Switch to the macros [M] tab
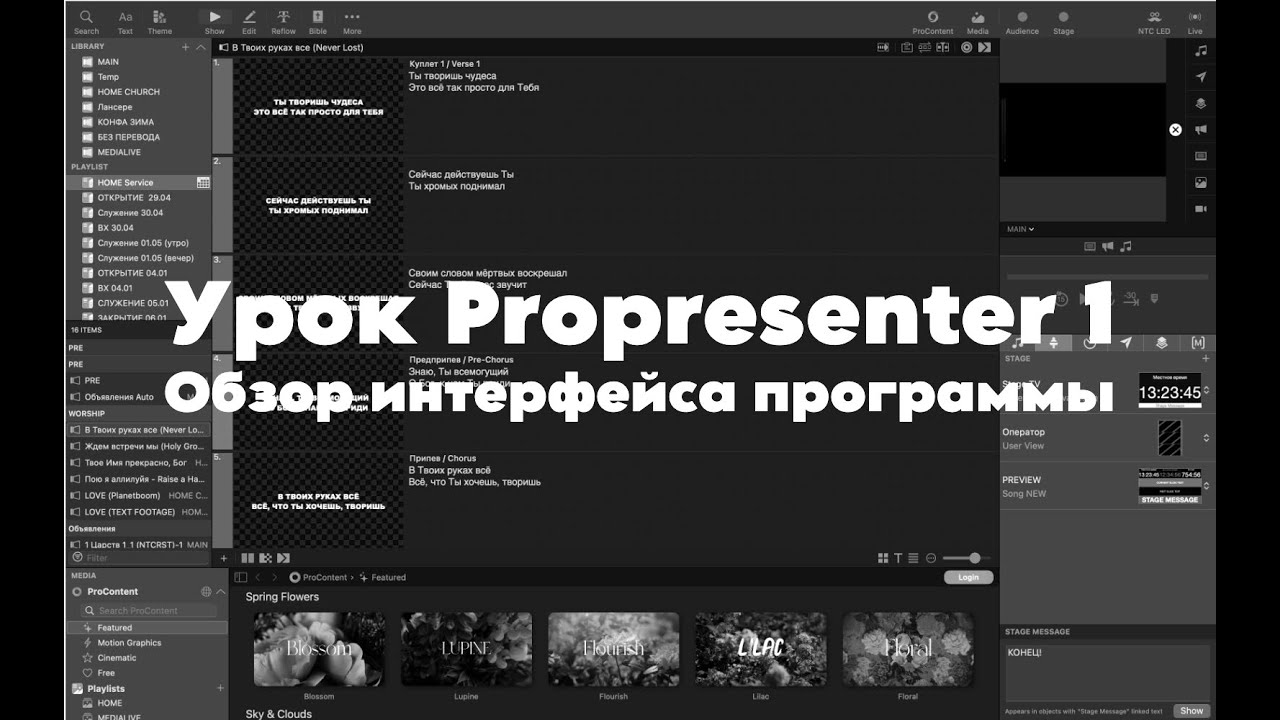This screenshot has width=1280, height=720. pos(1199,343)
